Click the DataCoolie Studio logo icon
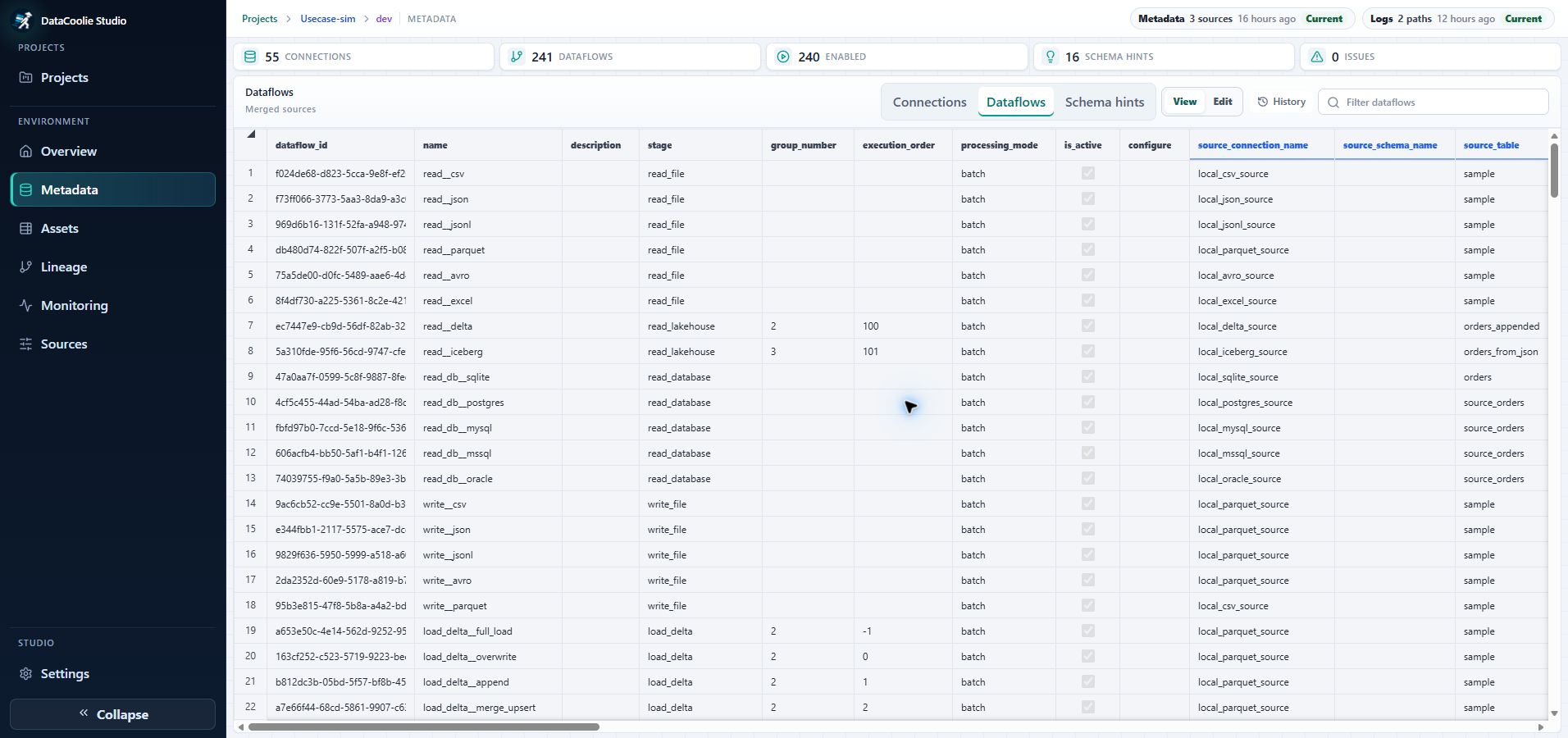 pos(24,20)
